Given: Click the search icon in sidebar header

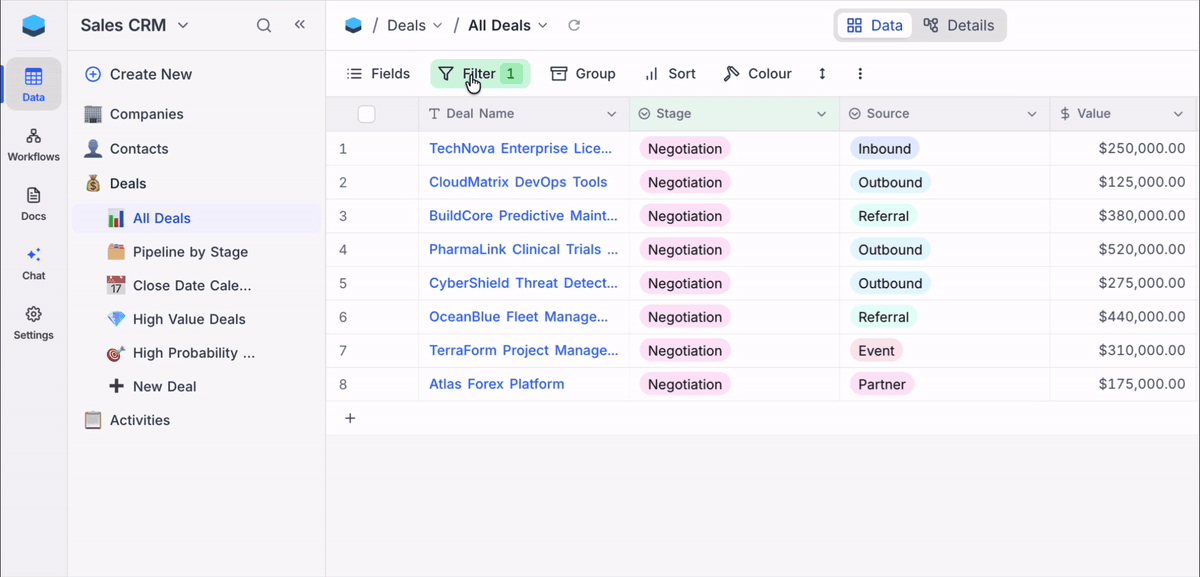Looking at the screenshot, I should (264, 26).
